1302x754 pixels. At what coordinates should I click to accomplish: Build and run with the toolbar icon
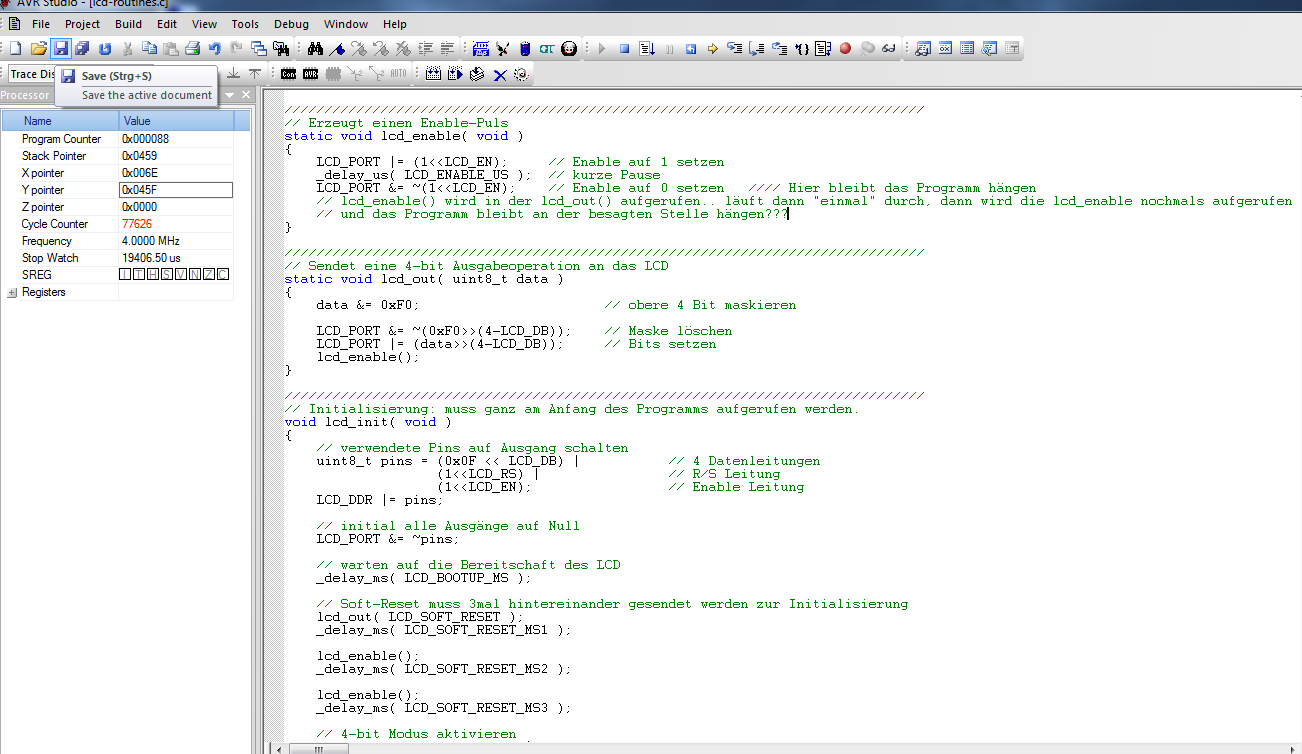point(455,73)
